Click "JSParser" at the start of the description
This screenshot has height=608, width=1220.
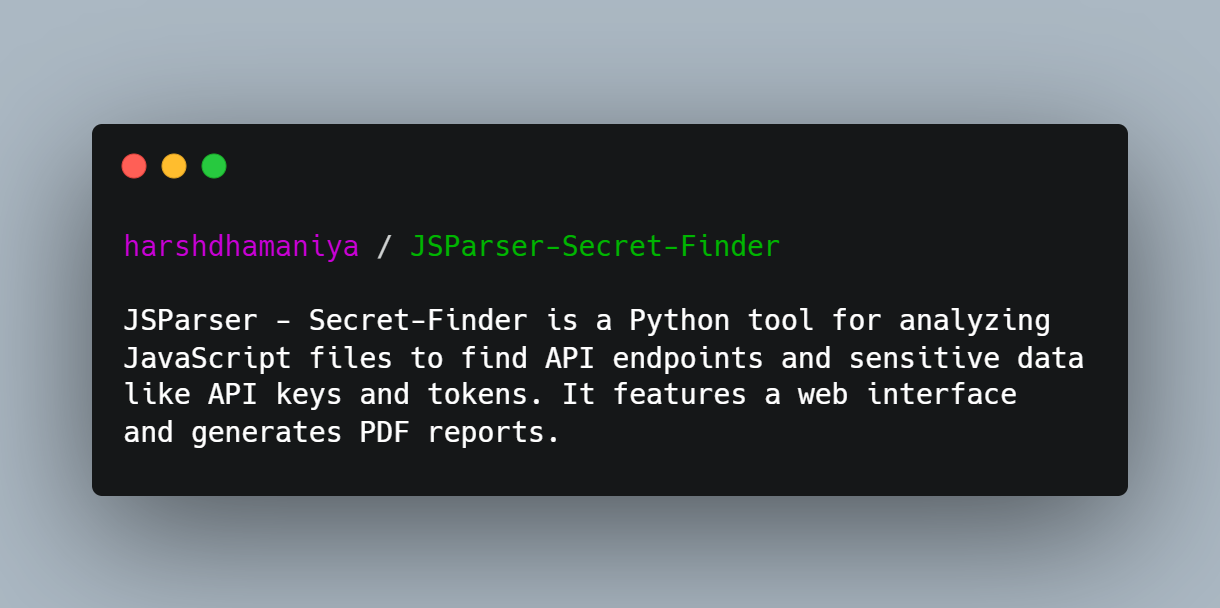[191, 321]
